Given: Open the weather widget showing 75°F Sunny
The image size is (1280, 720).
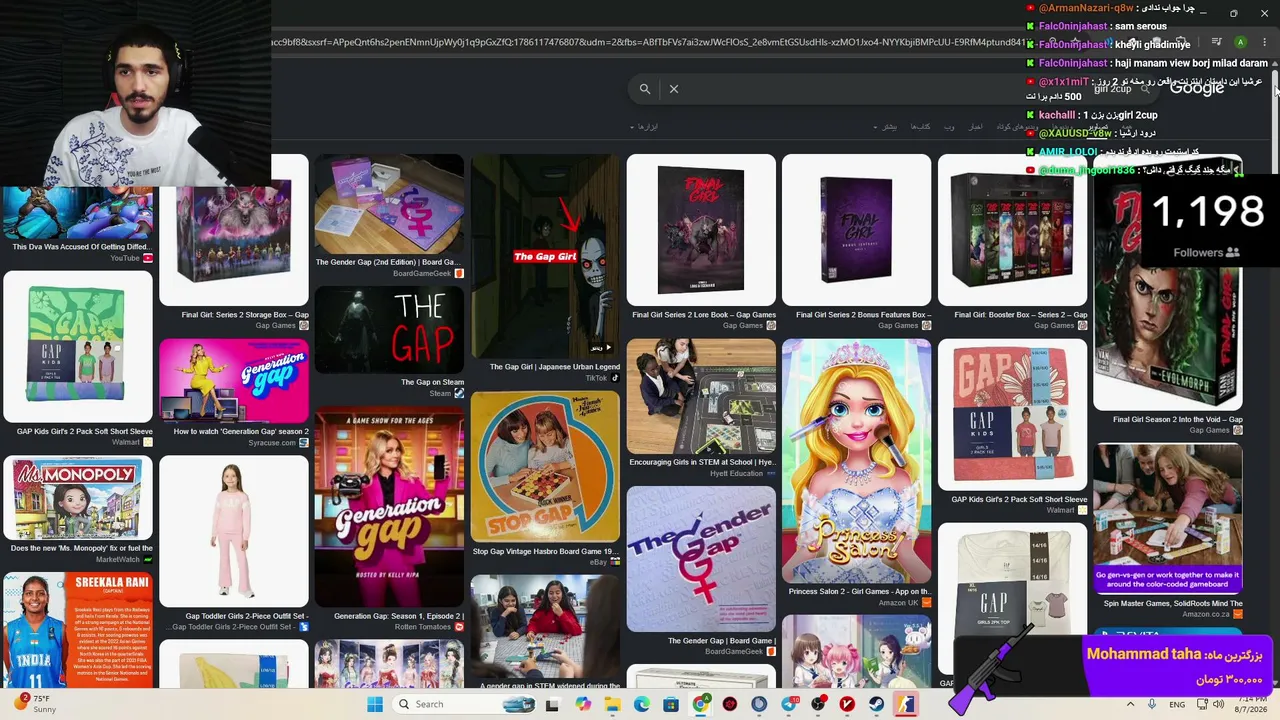Looking at the screenshot, I should (33, 704).
